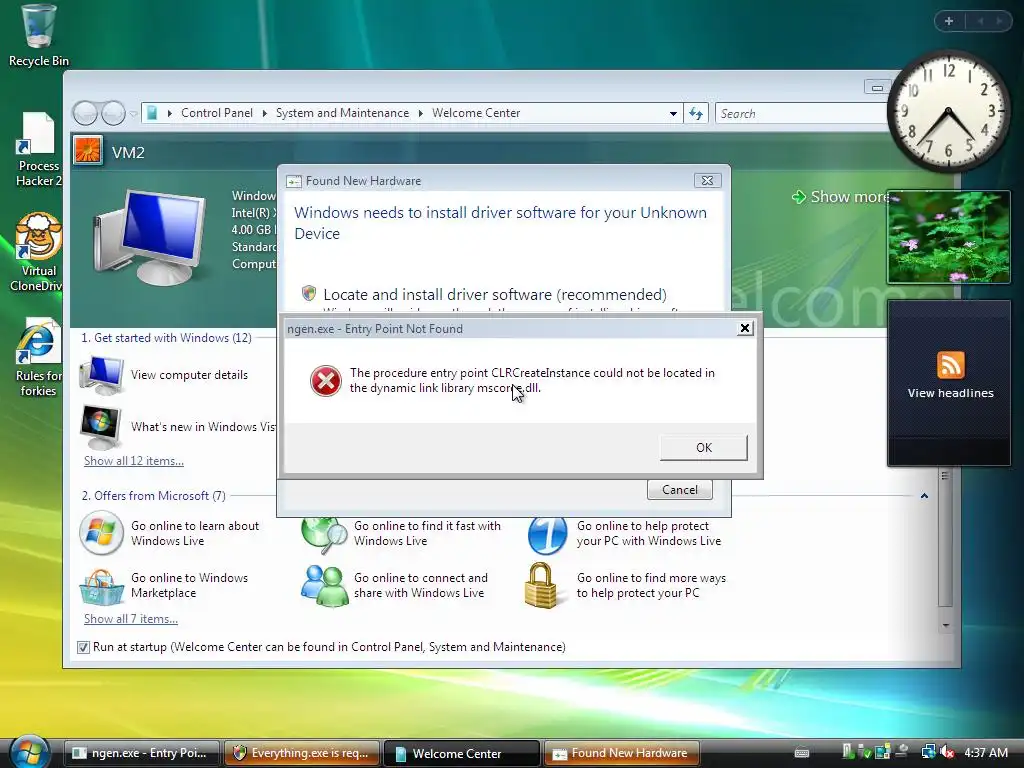Screen dimensions: 1024x768
Task: Click System and Maintenance in the breadcrumb
Action: click(342, 113)
